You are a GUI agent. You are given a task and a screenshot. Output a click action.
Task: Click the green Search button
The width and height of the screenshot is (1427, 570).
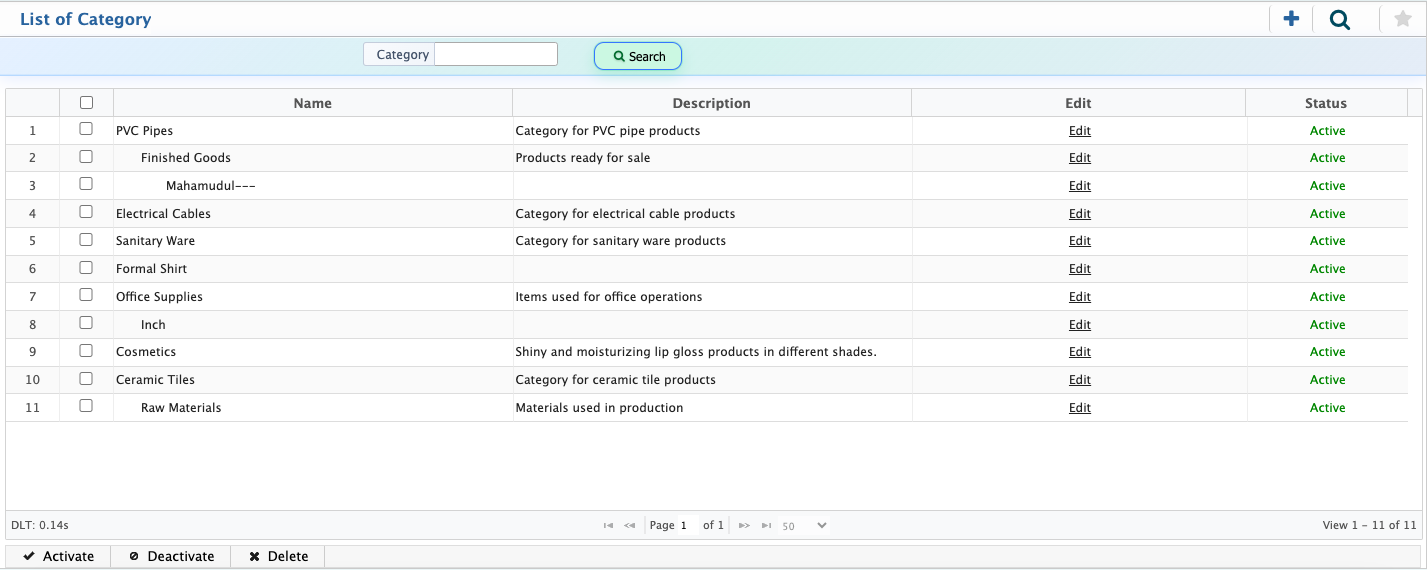pos(638,56)
